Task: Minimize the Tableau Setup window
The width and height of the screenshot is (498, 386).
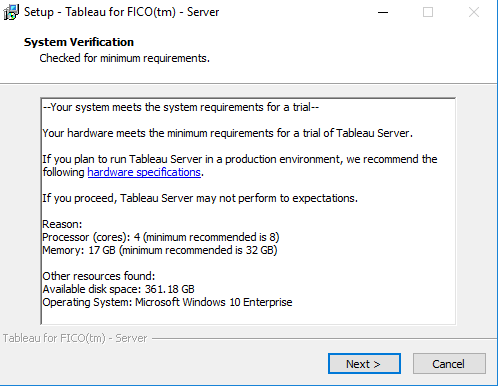Action: tap(383, 12)
